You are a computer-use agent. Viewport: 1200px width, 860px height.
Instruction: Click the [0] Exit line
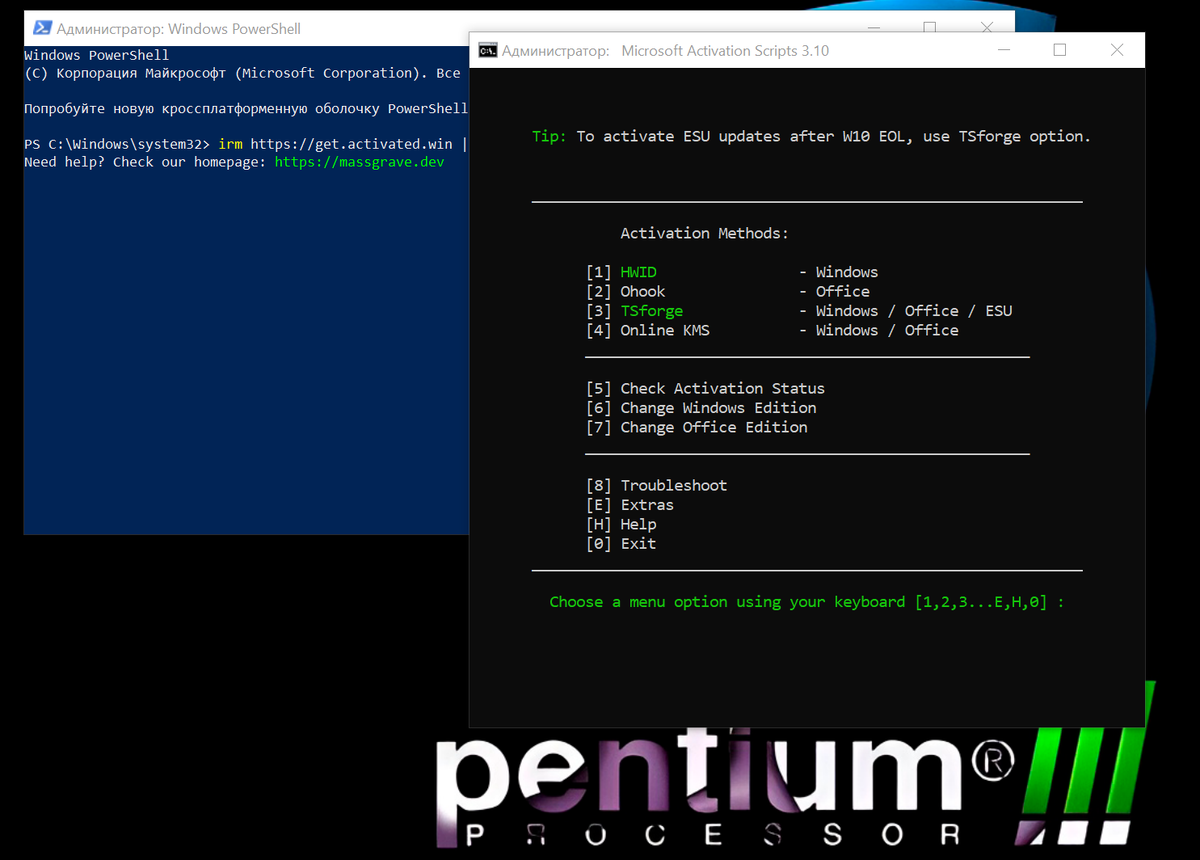(621, 544)
